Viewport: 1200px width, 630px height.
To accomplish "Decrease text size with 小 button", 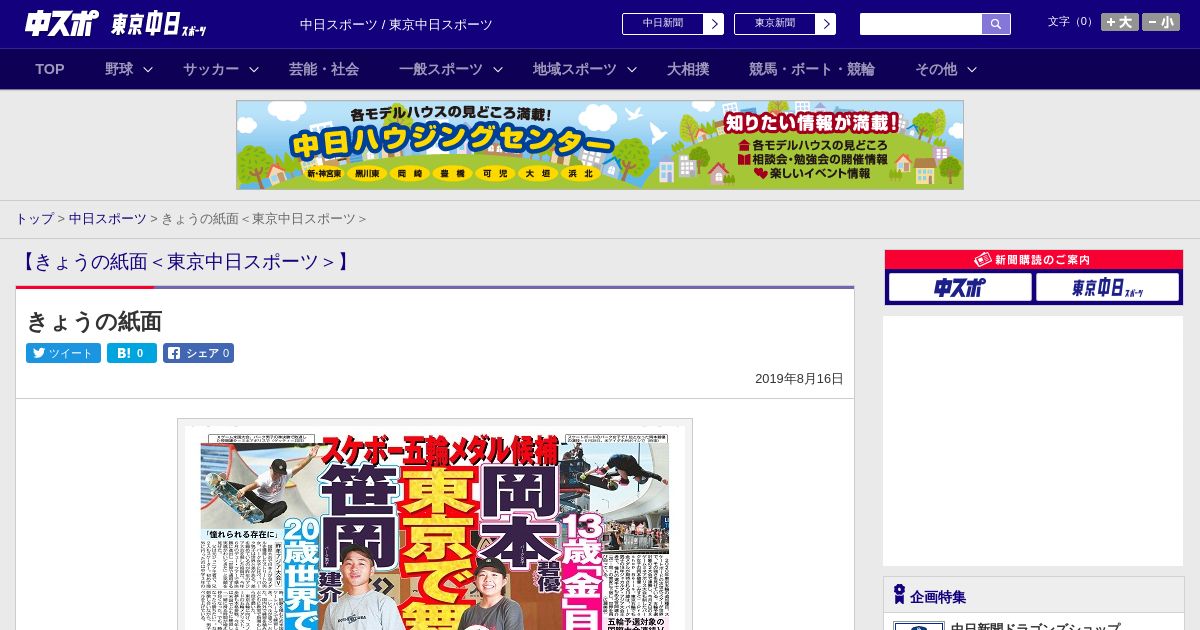I will coord(1161,22).
